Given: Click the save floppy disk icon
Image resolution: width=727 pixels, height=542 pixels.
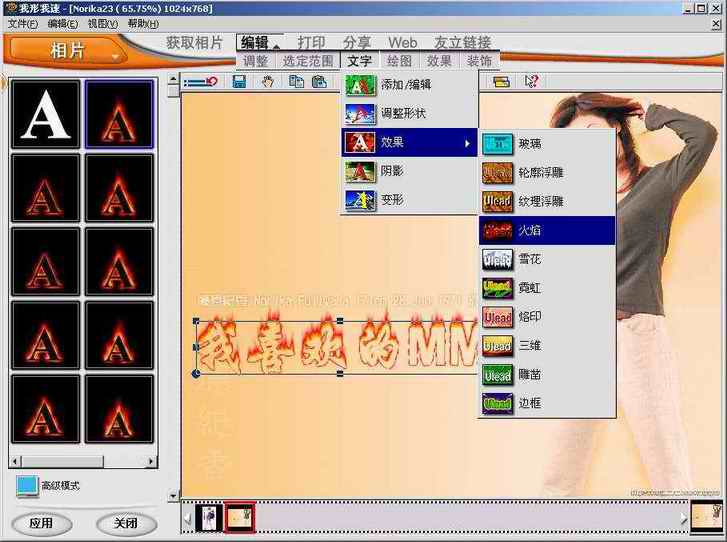Looking at the screenshot, I should point(239,82).
